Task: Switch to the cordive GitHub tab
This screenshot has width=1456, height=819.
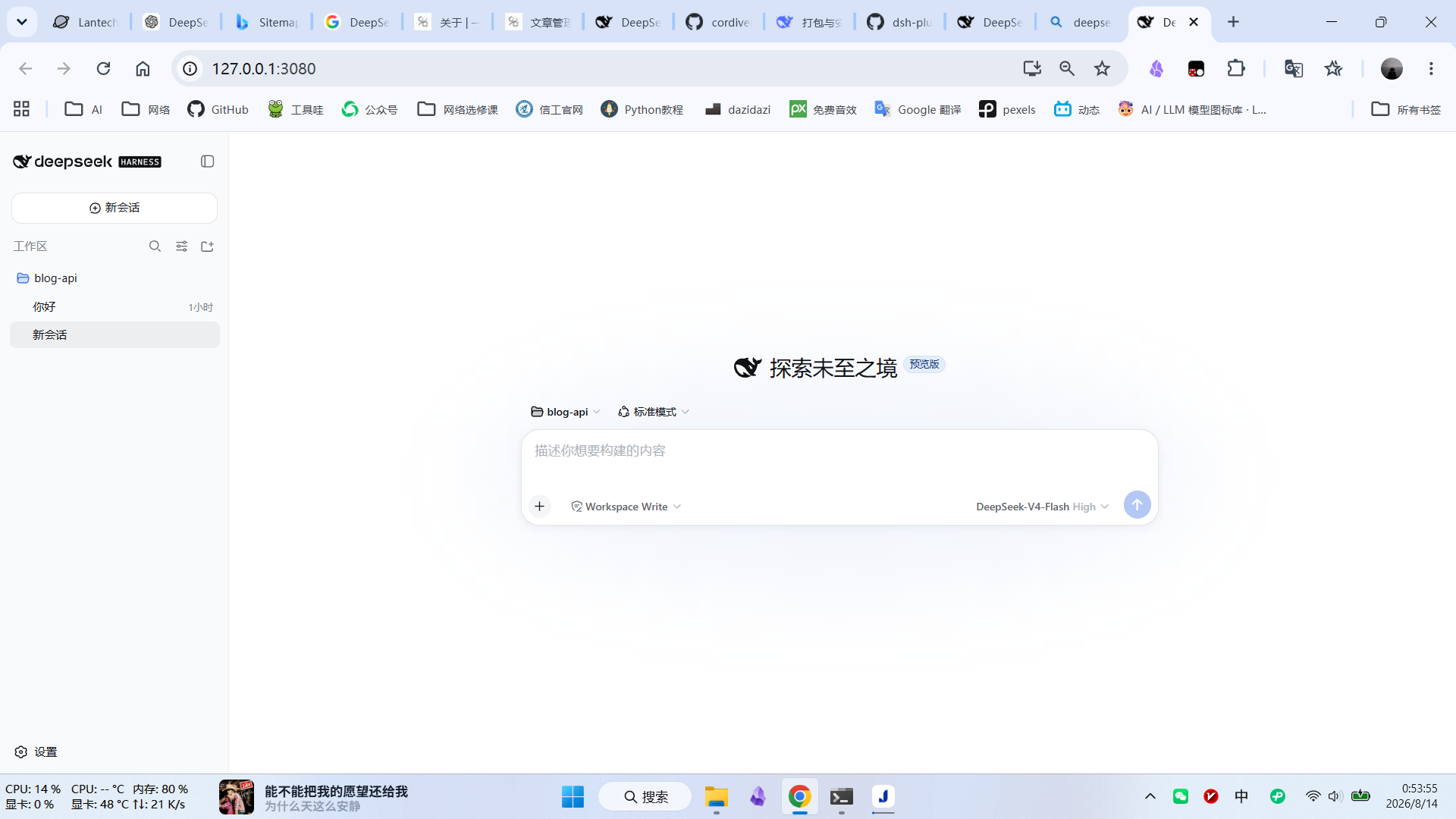Action: 719,22
